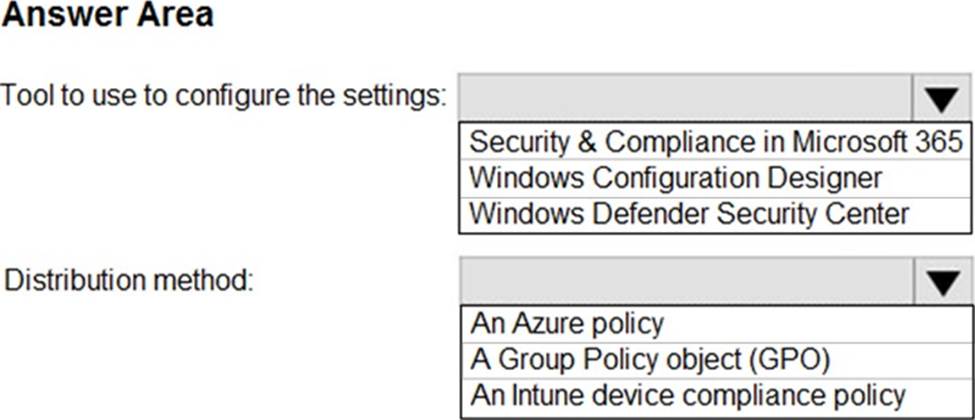Choose A Group Policy object (GPO)
The height and width of the screenshot is (420, 975).
click(651, 358)
